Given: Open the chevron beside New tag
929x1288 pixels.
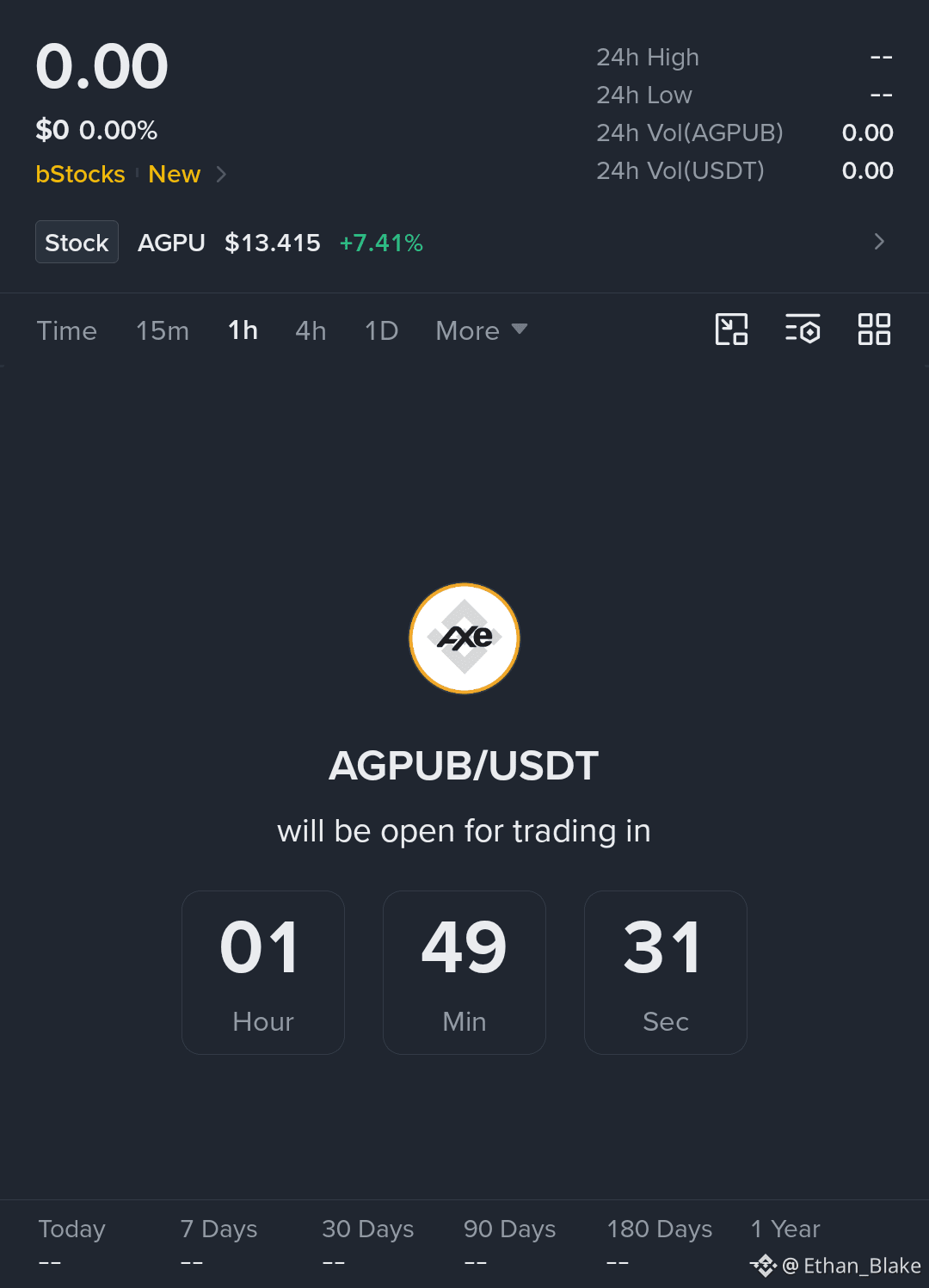Looking at the screenshot, I should [x=221, y=174].
